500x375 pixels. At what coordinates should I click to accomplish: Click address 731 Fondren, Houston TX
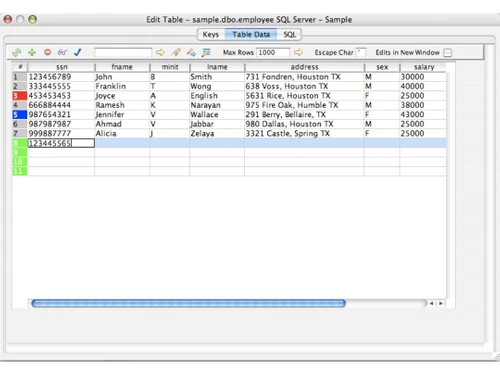tap(304, 77)
